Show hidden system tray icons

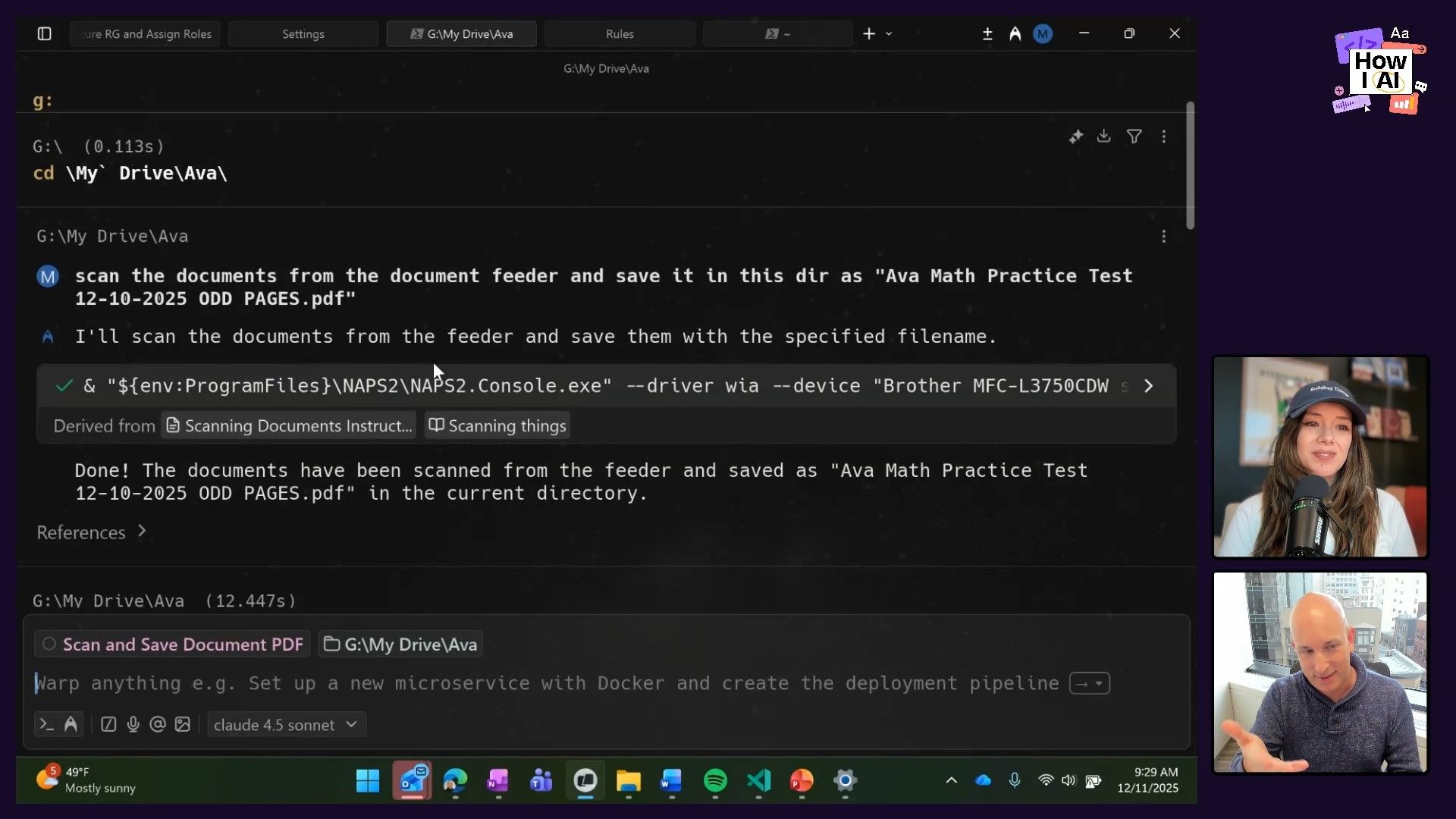coord(951,780)
